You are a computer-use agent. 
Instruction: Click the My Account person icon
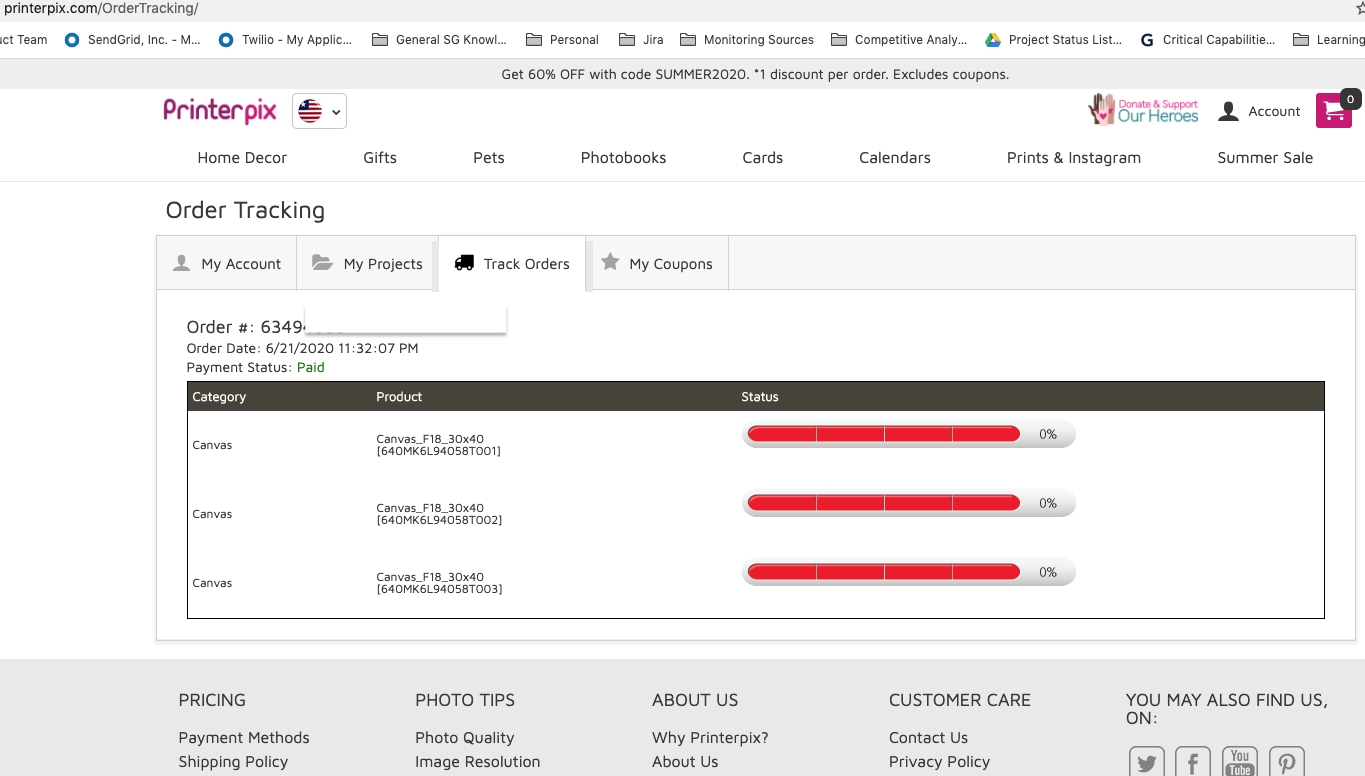coord(181,262)
